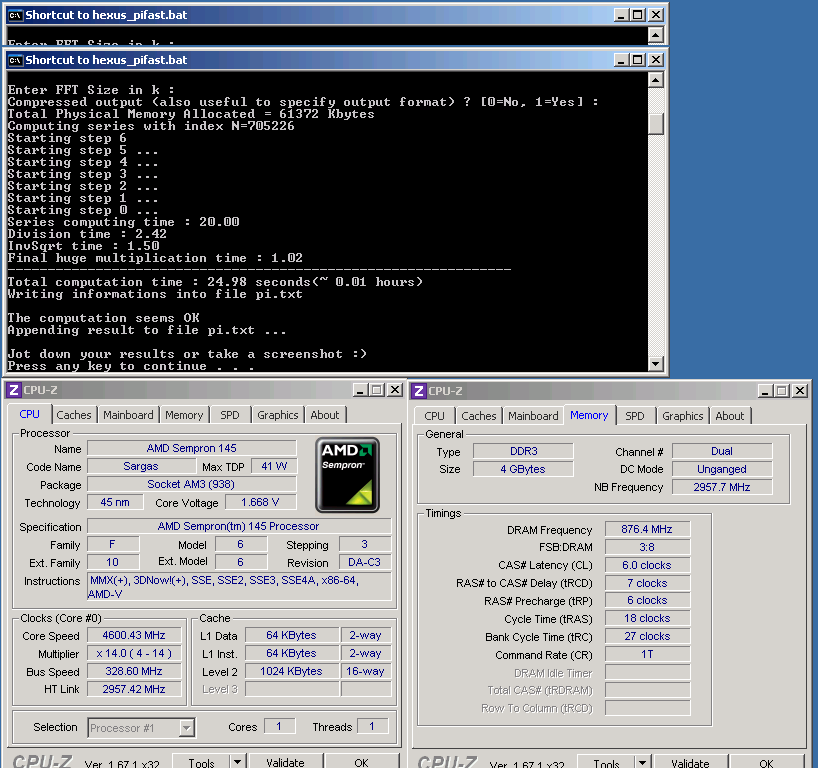Click the '1T' Command Rate value
Viewport: 818px width, 768px height.
coord(647,654)
